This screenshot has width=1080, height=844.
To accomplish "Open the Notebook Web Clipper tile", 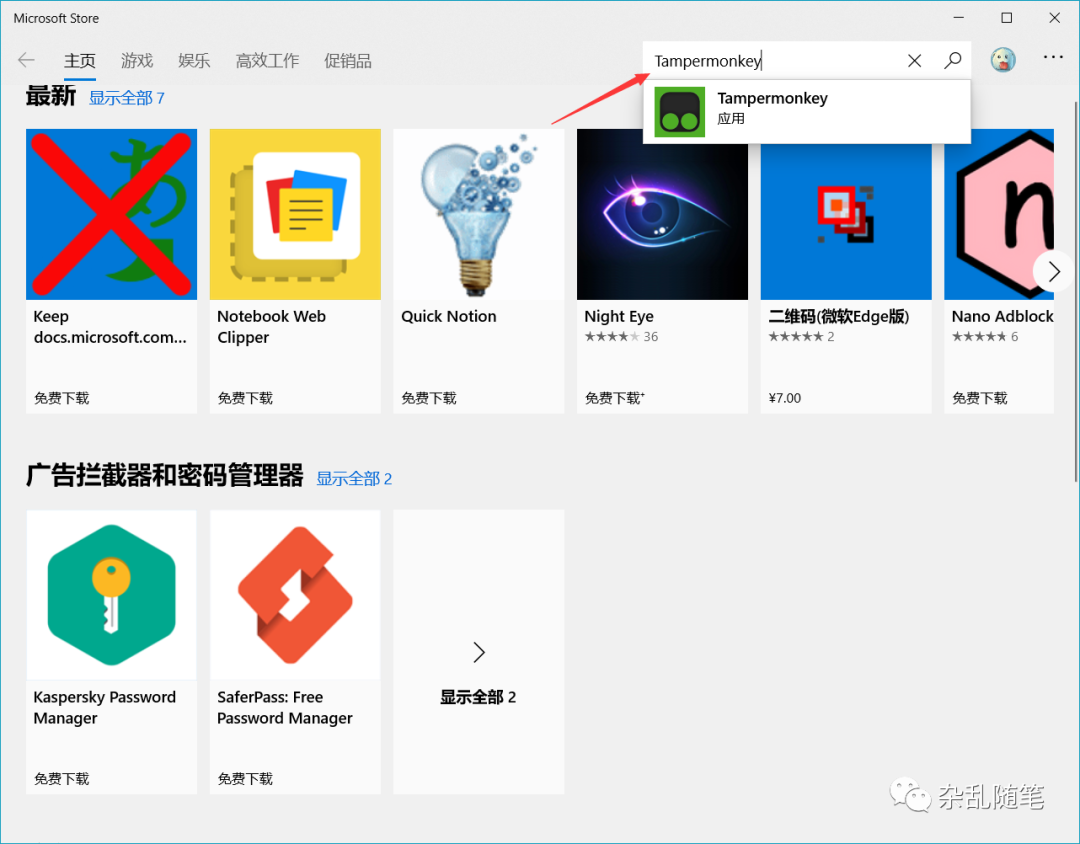I will 294,214.
